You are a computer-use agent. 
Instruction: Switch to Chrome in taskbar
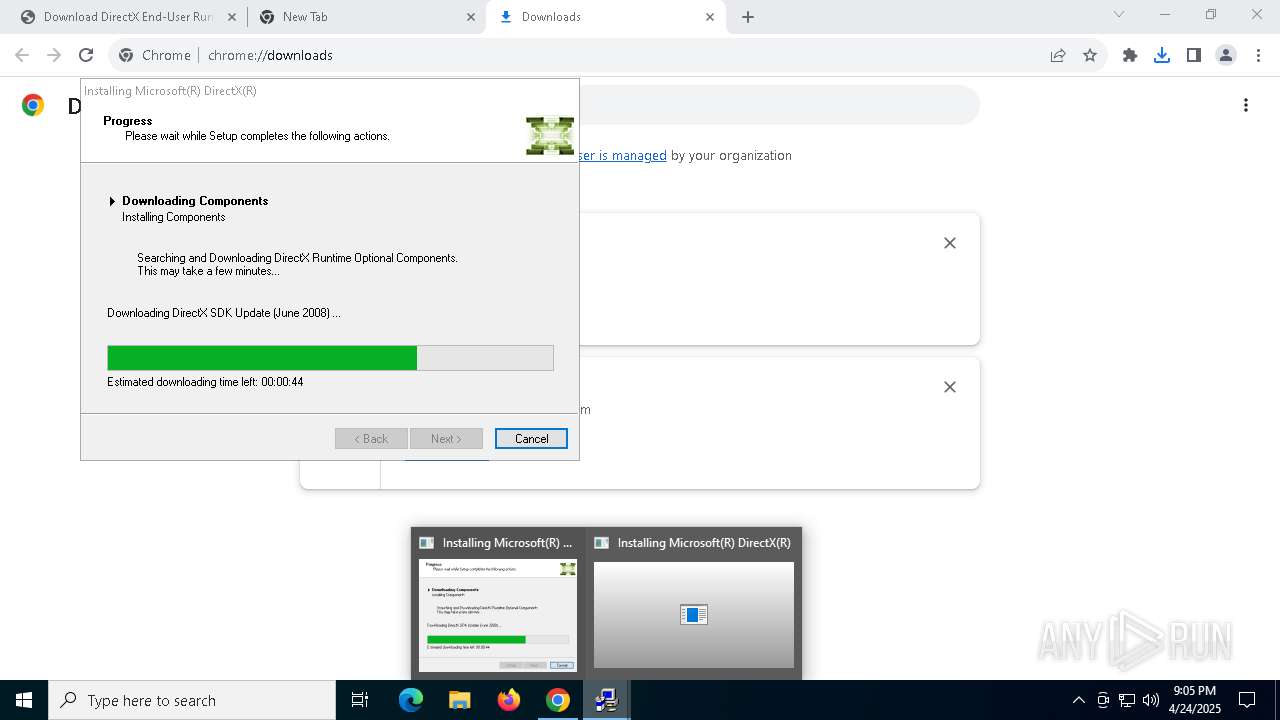click(x=558, y=700)
